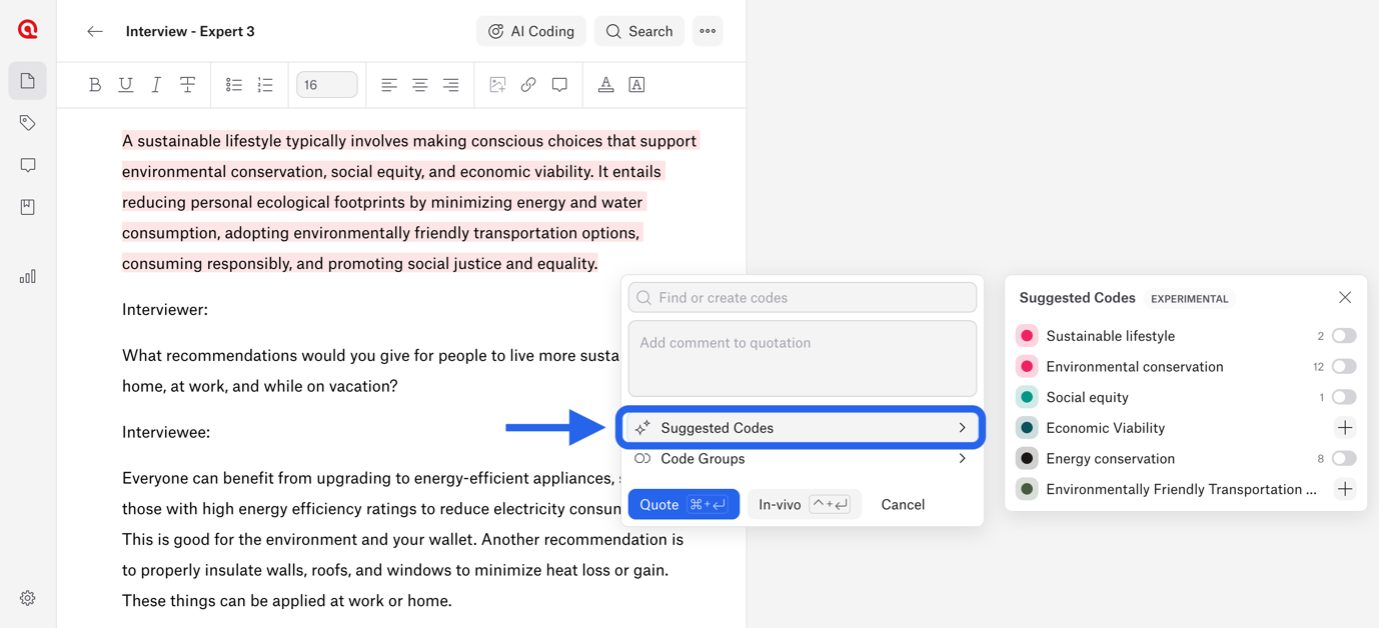Turn on the Energy conservation code
The width and height of the screenshot is (1384, 632).
1343,459
